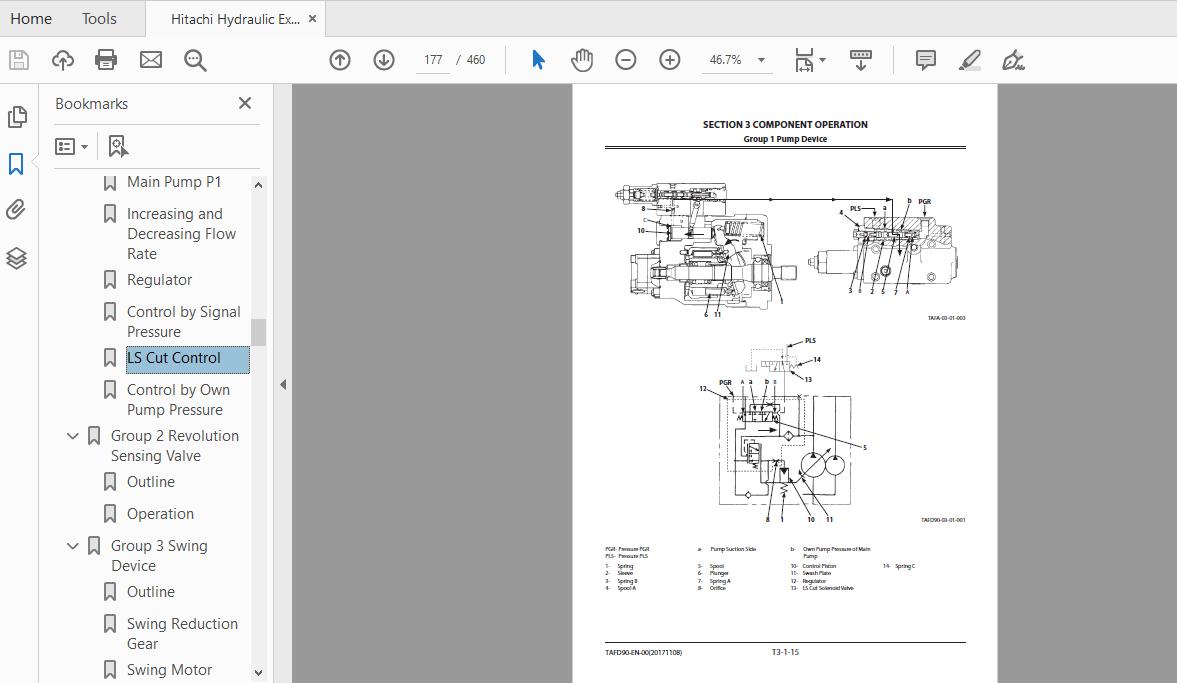
Task: Collapse Group 2 Revolution Sensing Valve
Action: (x=73, y=435)
